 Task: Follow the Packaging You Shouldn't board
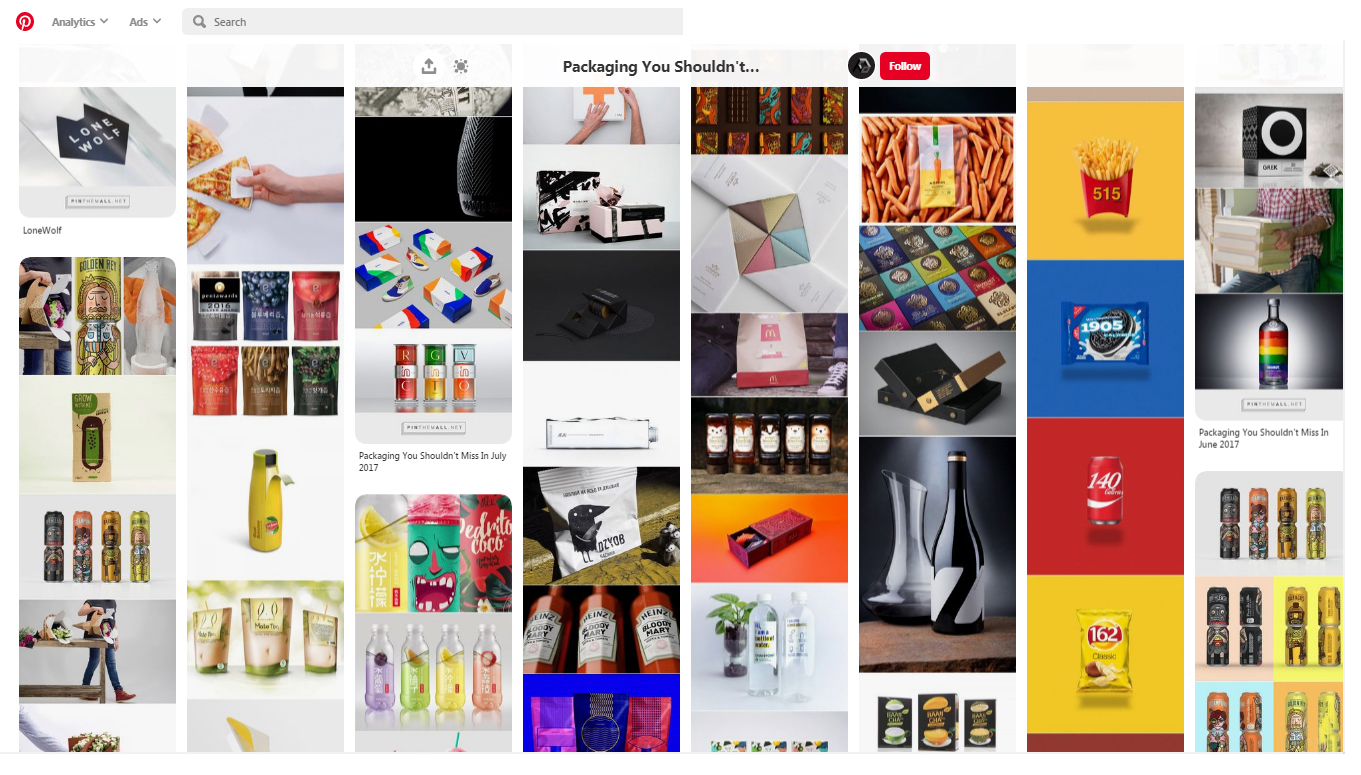(905, 66)
